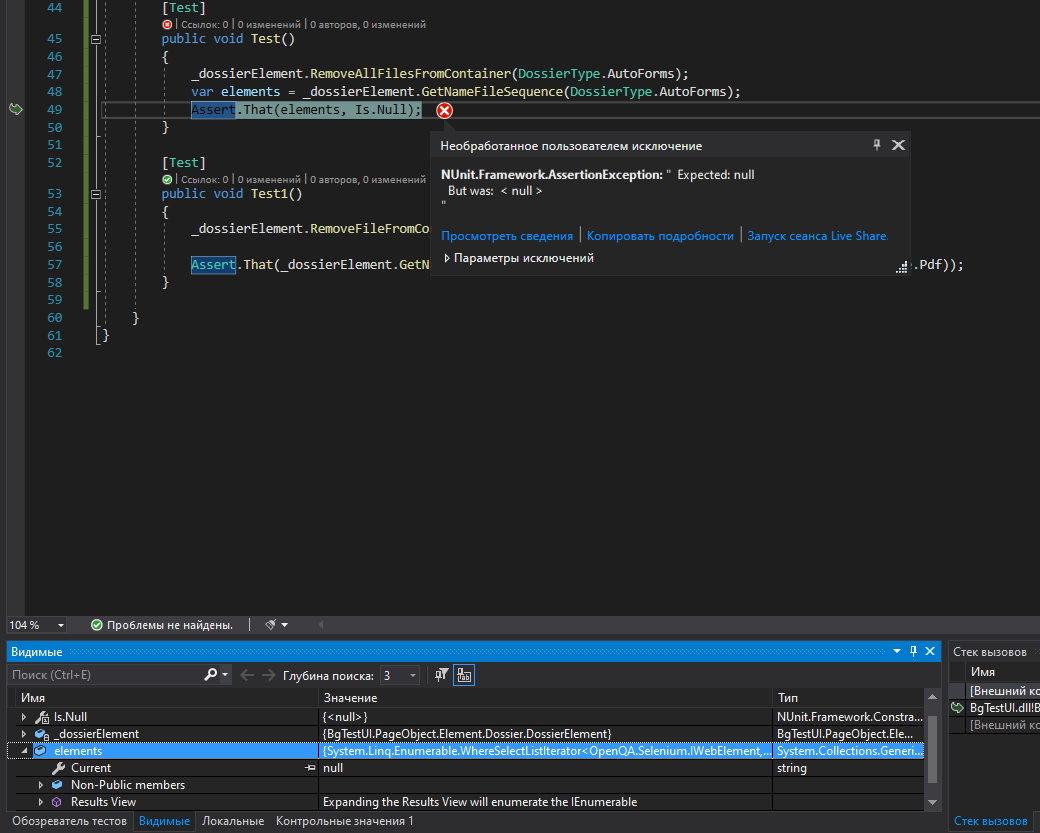Image resolution: width=1040 pixels, height=833 pixels.
Task: Open the Обозреватель тестов tab
Action: [x=68, y=821]
